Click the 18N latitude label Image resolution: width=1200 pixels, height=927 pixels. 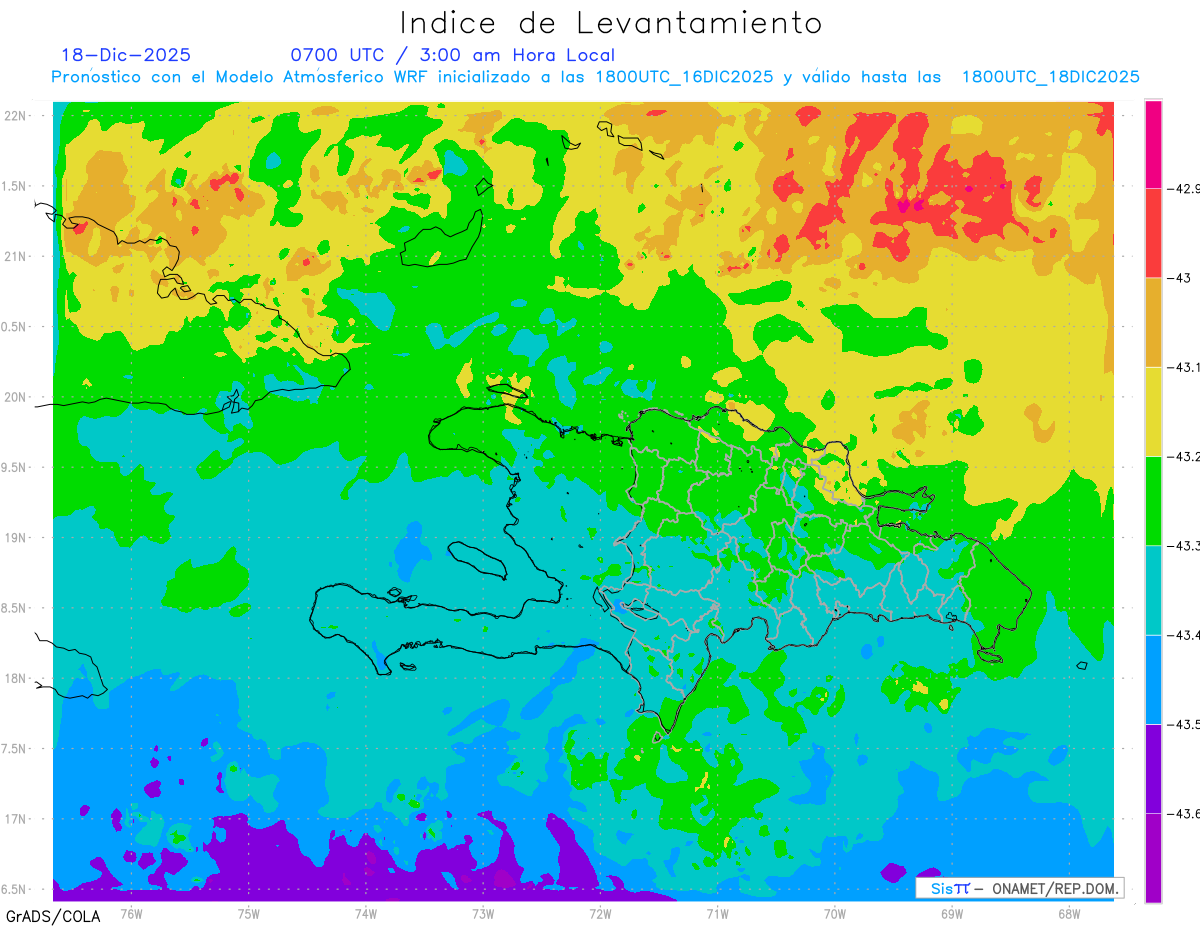(x=15, y=678)
